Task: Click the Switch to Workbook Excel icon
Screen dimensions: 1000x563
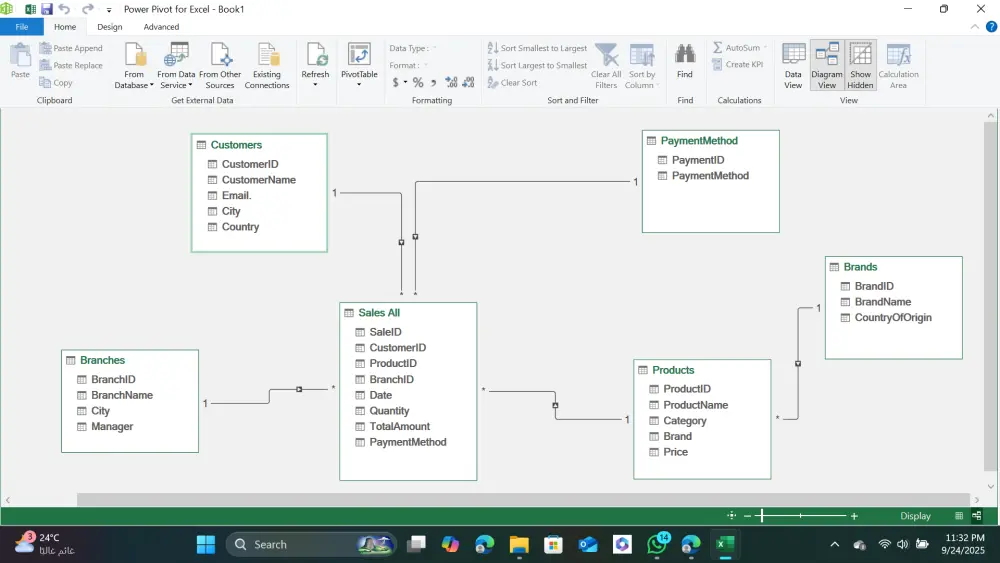Action: [30, 9]
